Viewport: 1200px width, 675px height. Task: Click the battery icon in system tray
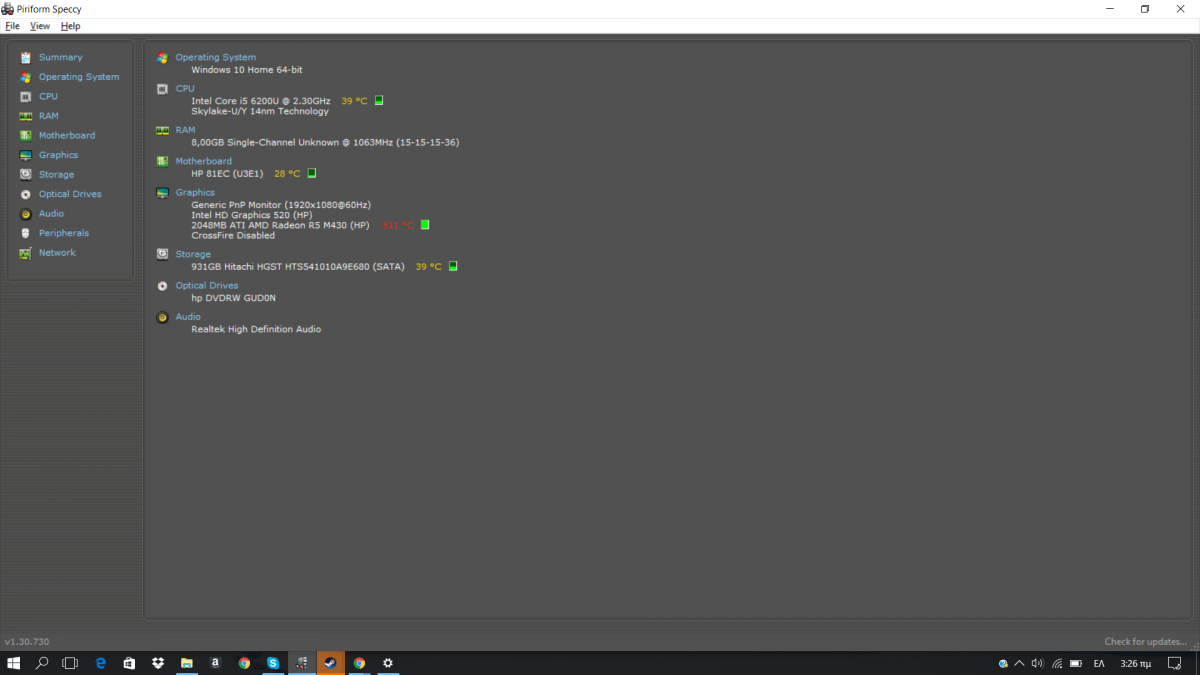coord(1076,663)
